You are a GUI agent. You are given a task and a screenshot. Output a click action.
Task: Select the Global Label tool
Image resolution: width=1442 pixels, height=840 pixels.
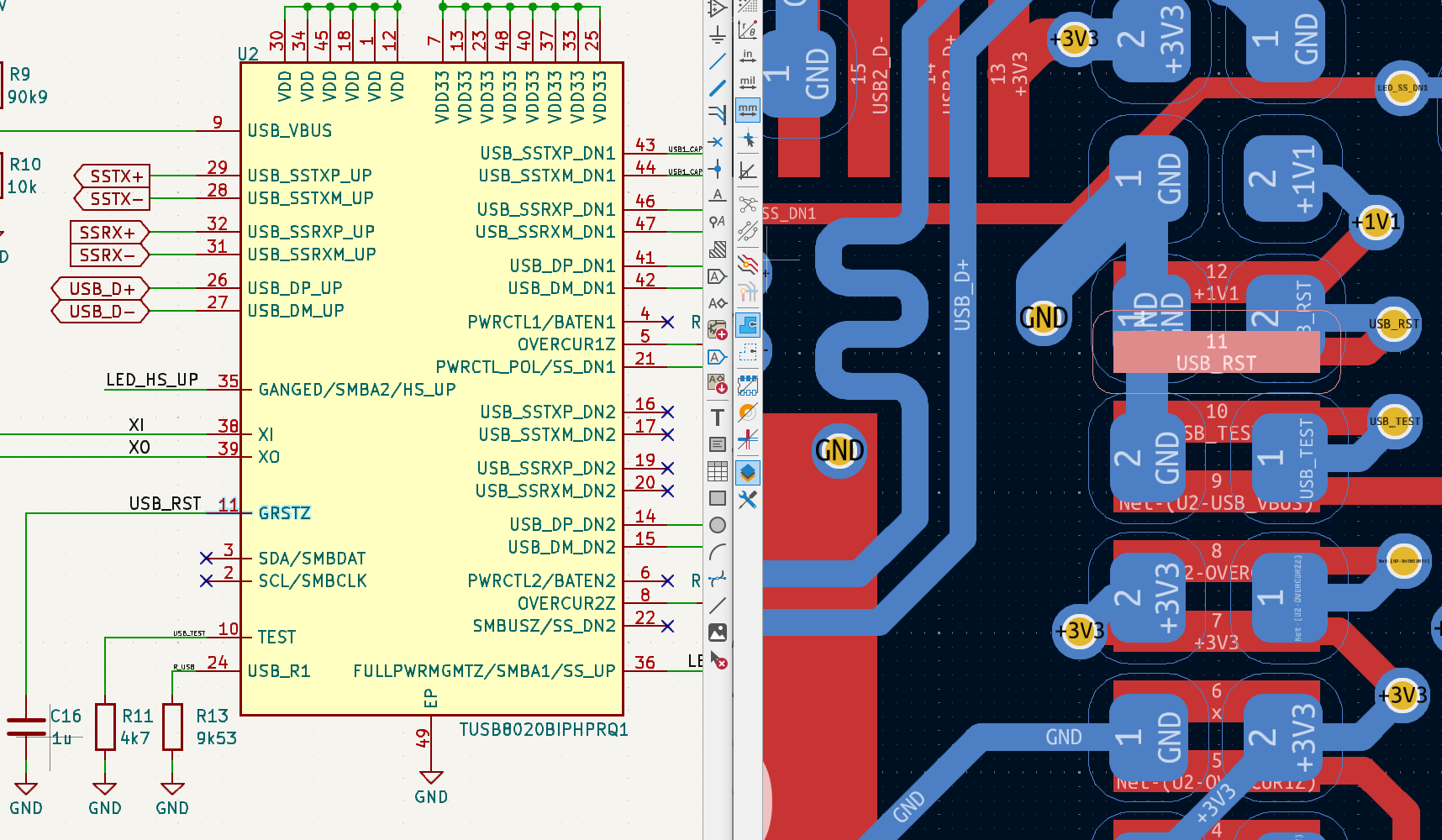(717, 276)
